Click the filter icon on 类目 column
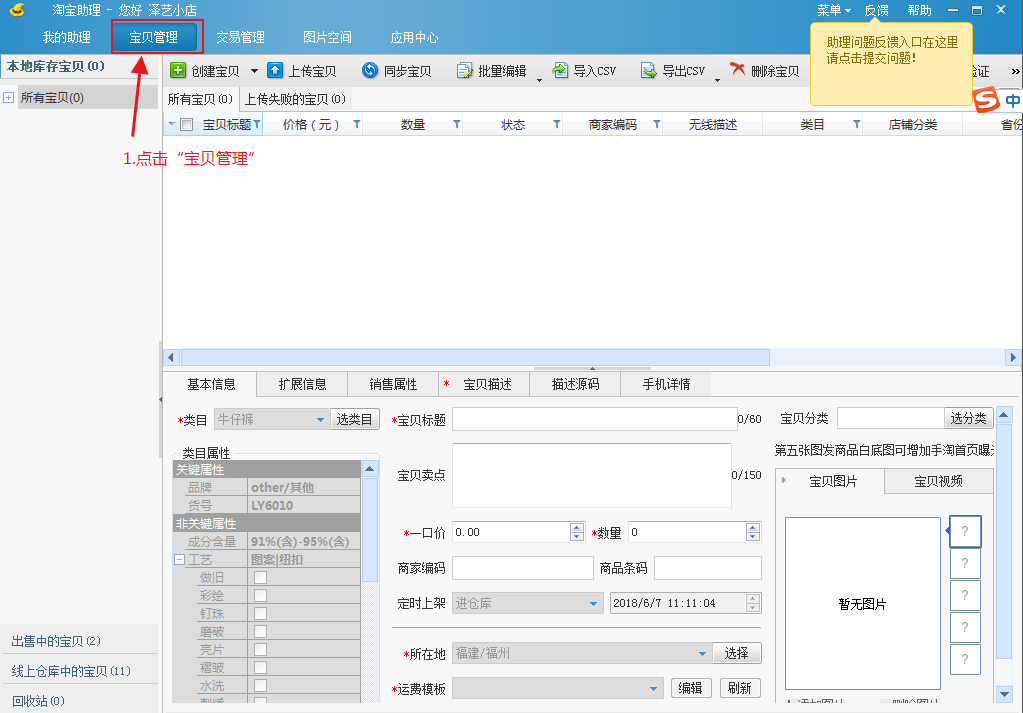 coord(857,124)
